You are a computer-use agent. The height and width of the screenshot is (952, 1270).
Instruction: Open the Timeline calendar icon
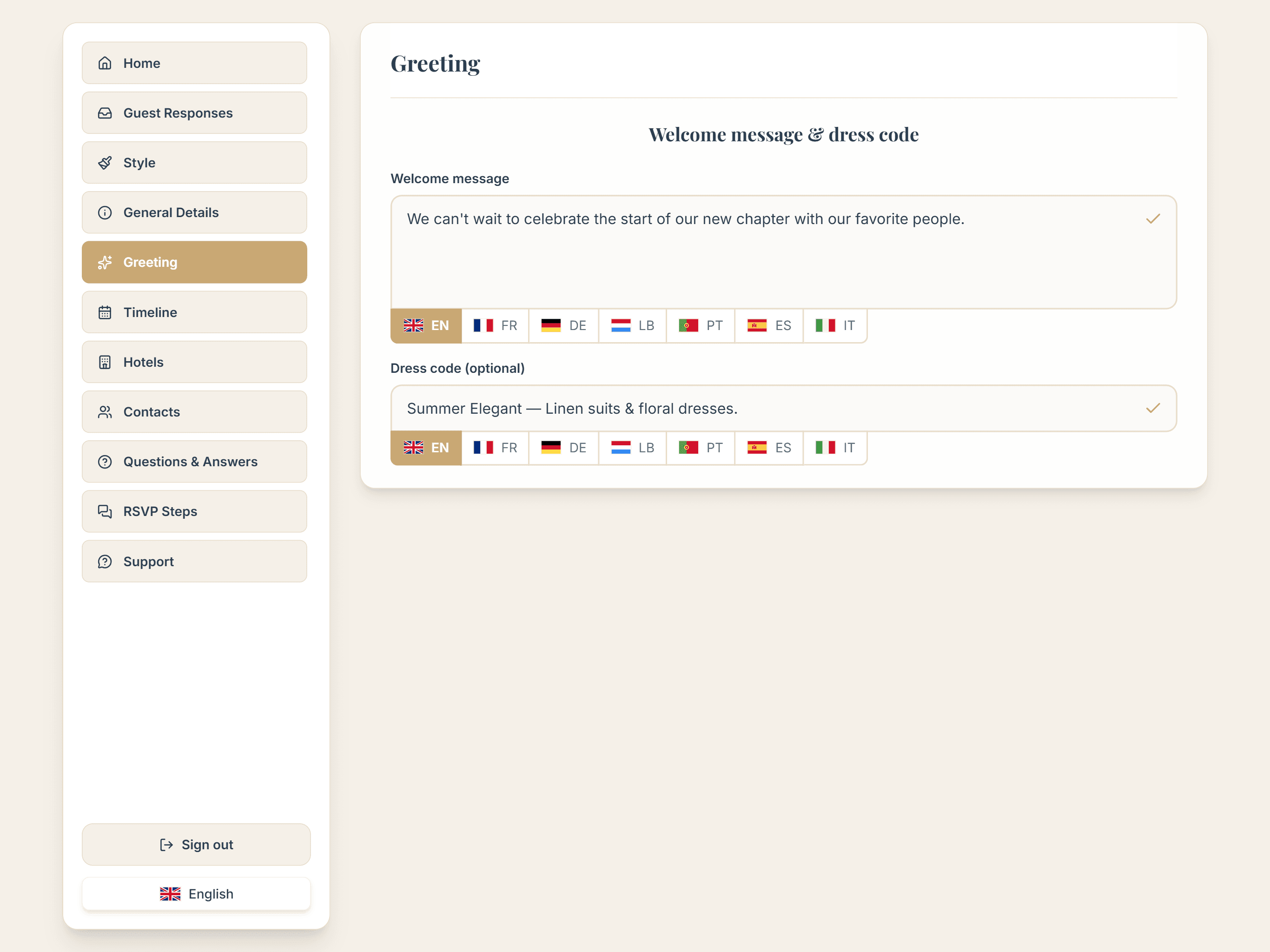pyautogui.click(x=105, y=312)
